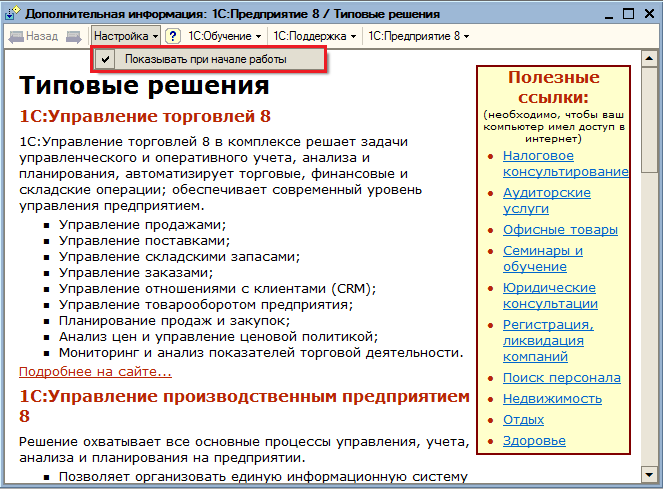Open the Отдых link

(x=523, y=420)
